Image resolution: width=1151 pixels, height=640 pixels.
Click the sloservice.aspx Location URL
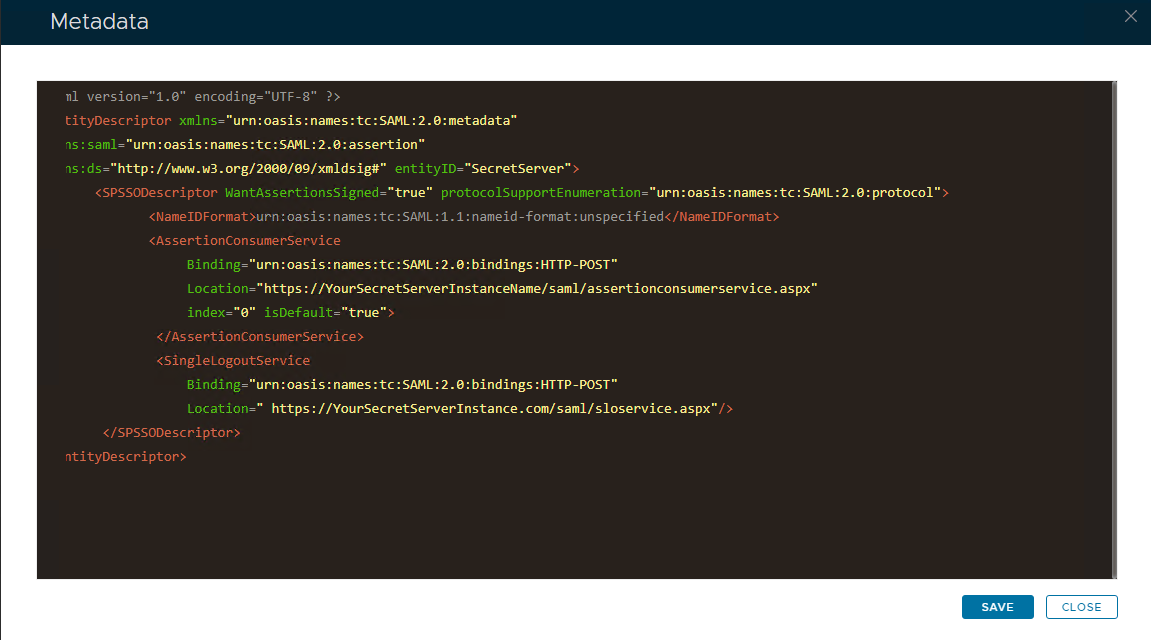[494, 409]
